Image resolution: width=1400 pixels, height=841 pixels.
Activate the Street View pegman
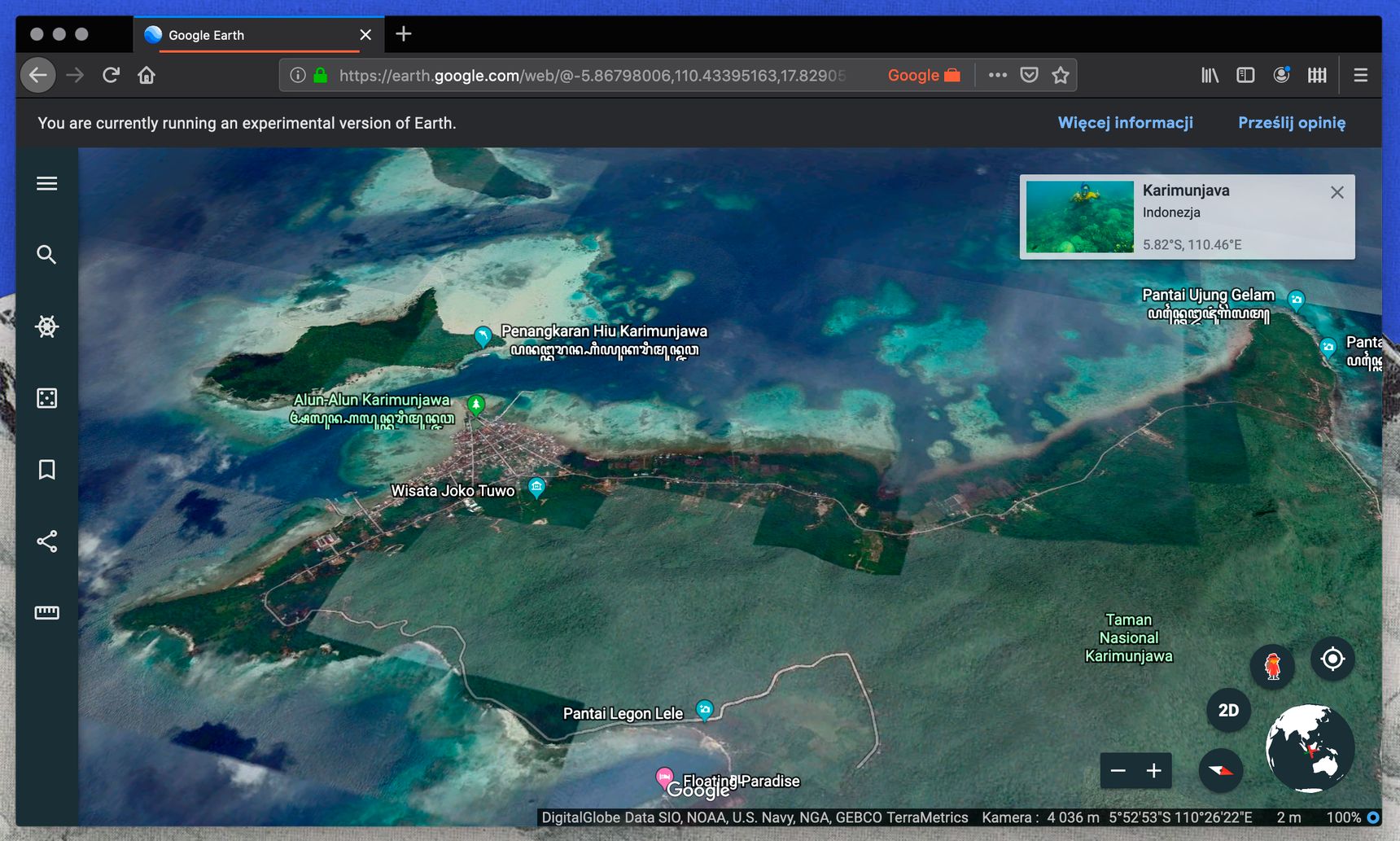1272,666
